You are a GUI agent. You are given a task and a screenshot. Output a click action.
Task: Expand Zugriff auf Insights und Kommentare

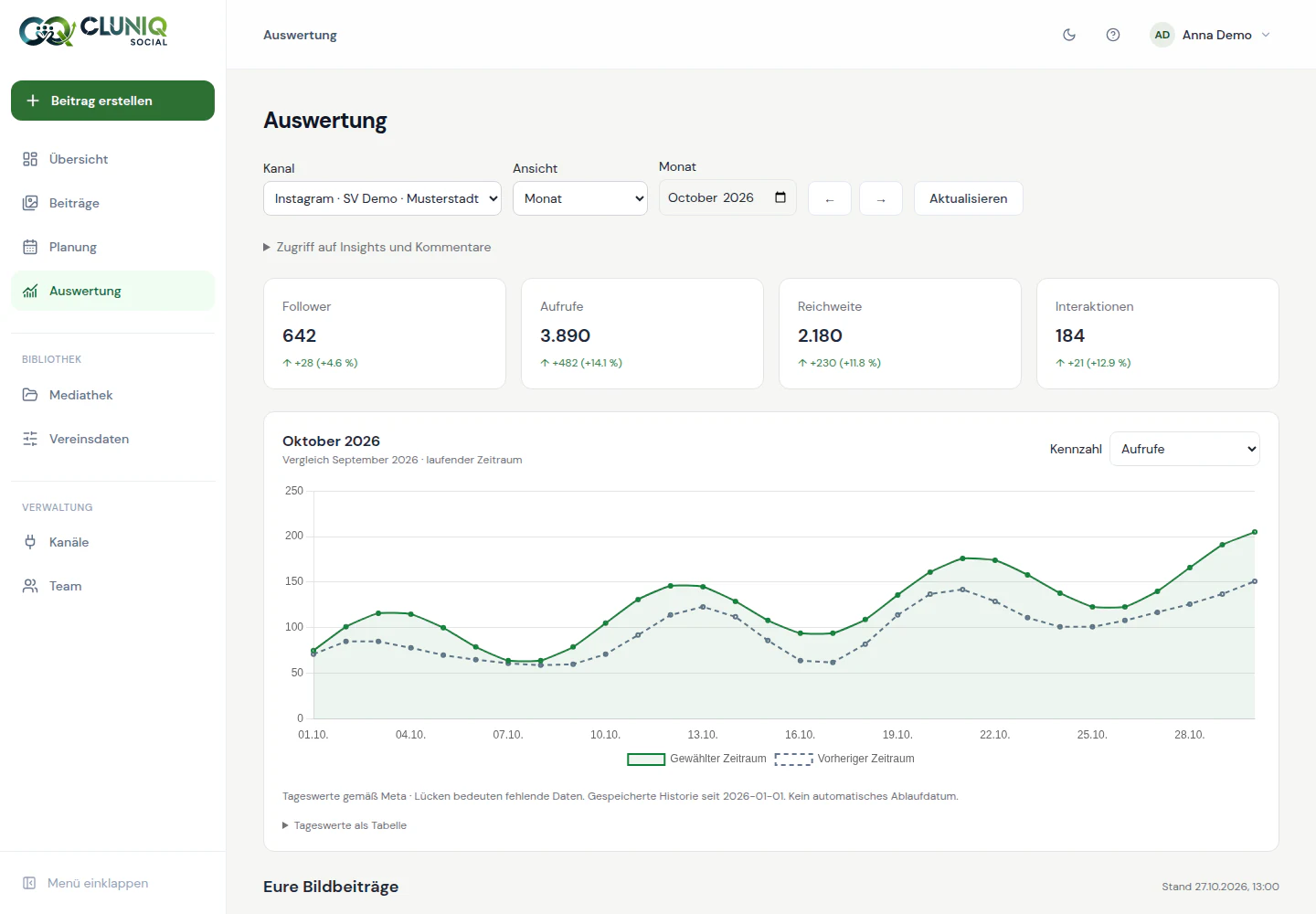377,247
